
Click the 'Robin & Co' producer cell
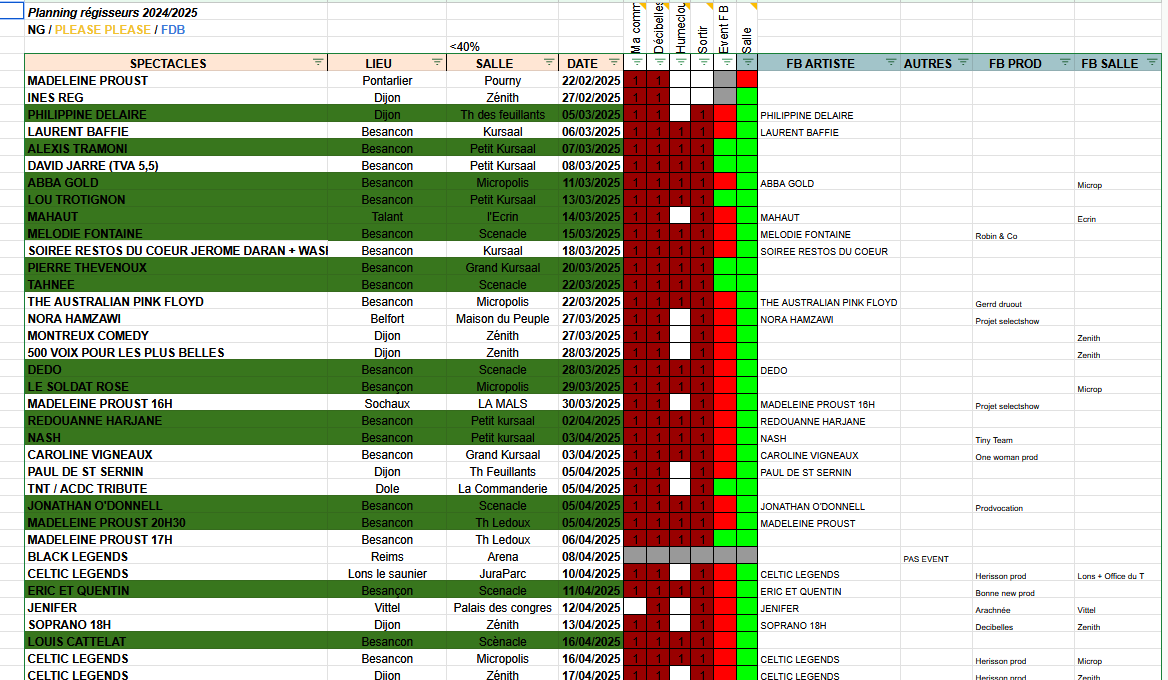[1023, 236]
